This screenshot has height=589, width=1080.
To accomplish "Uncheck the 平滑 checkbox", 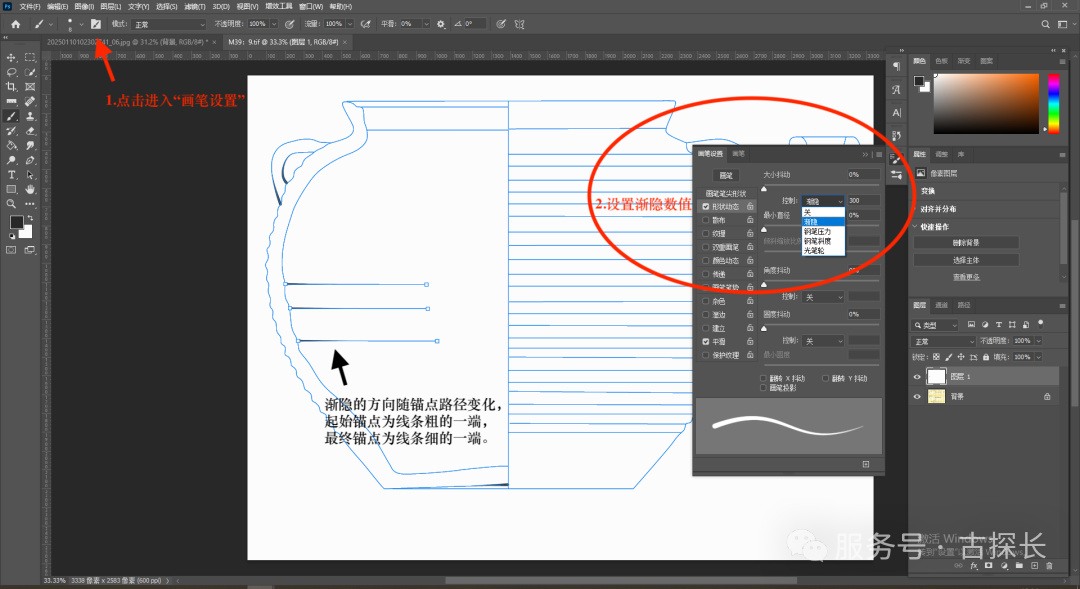I will tap(705, 342).
